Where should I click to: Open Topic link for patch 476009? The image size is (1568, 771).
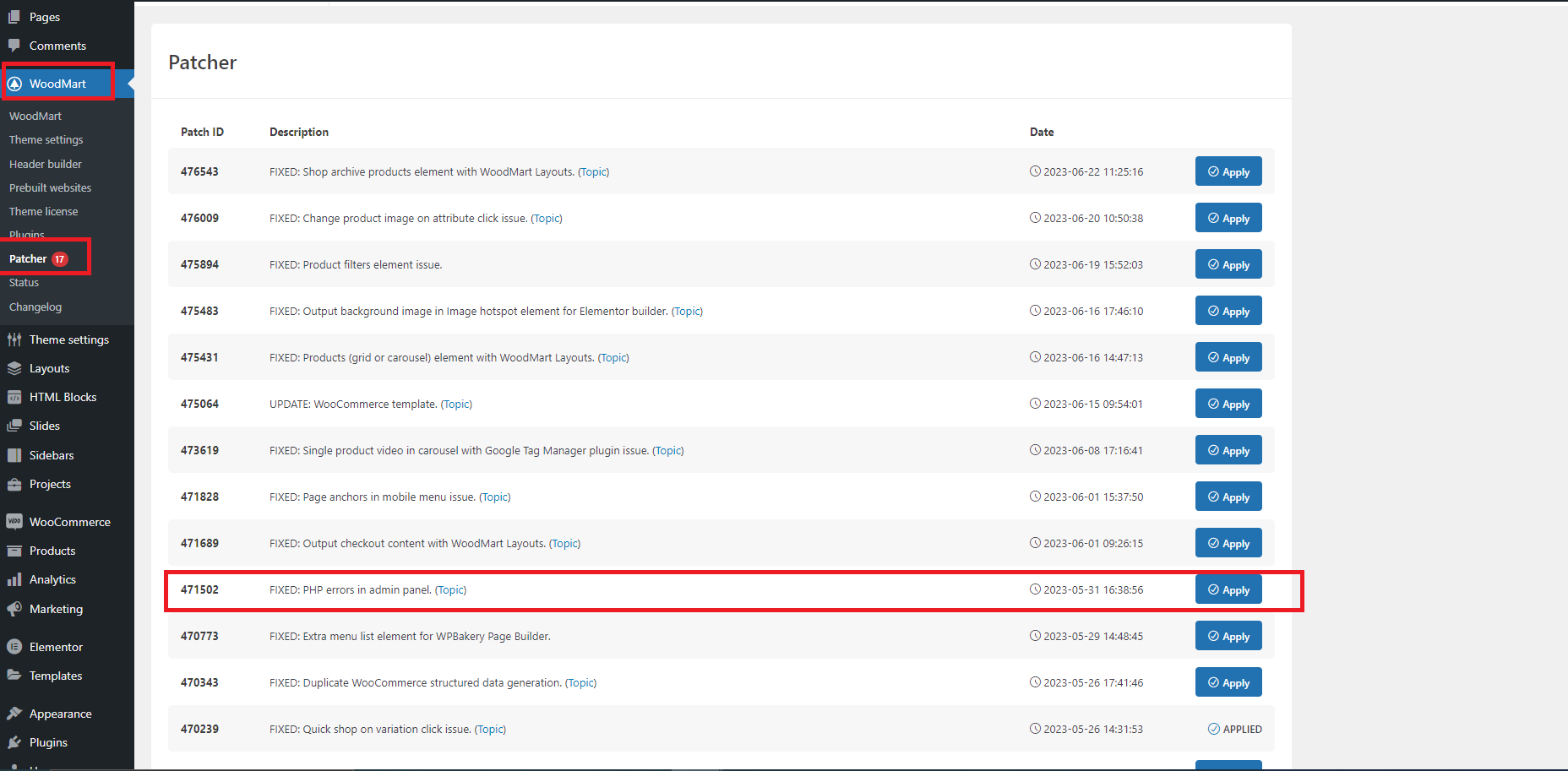pyautogui.click(x=547, y=219)
